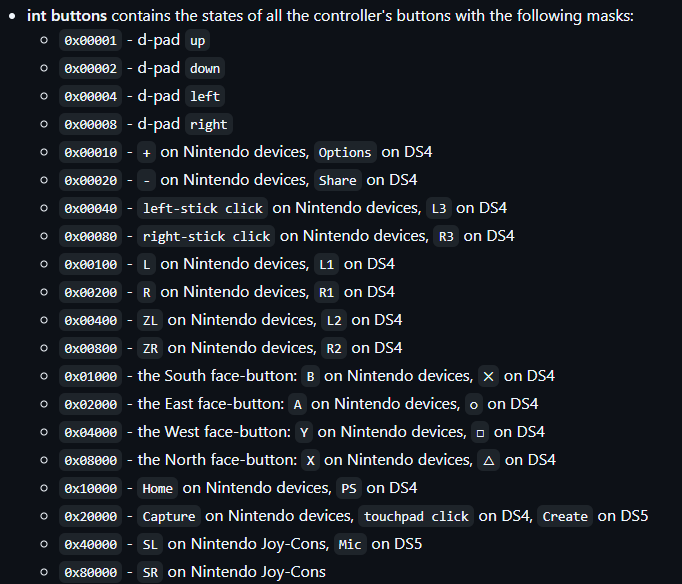Click the 'Options' code label
The width and height of the screenshot is (682, 584).
[345, 152]
